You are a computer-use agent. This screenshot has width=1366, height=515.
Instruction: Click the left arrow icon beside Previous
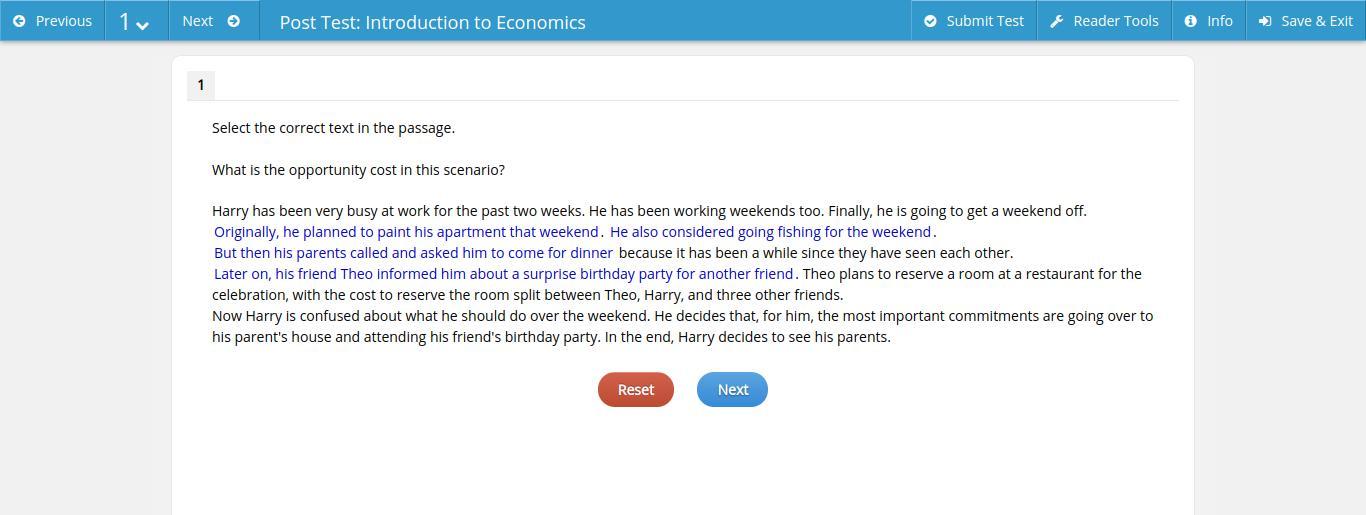pos(19,21)
